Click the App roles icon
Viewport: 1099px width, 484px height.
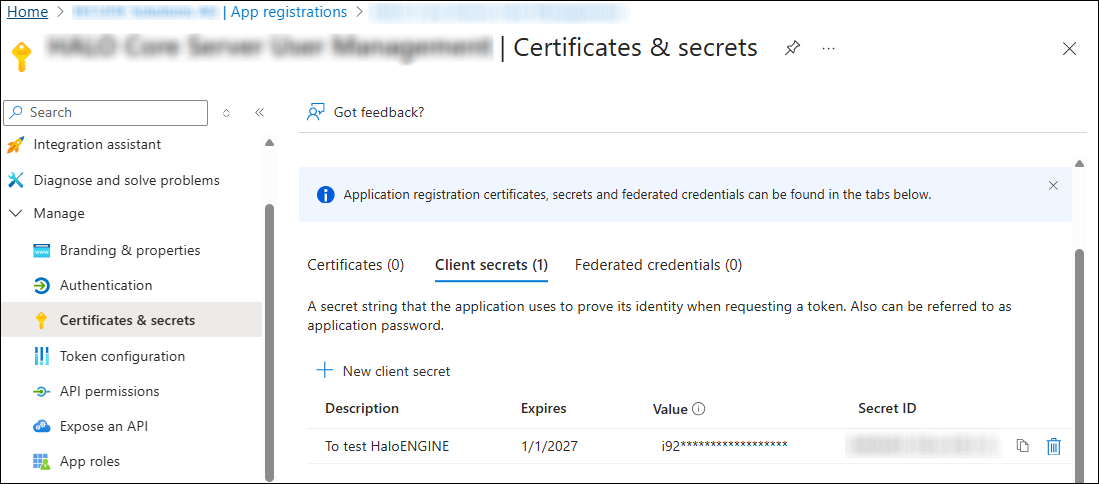(x=42, y=462)
